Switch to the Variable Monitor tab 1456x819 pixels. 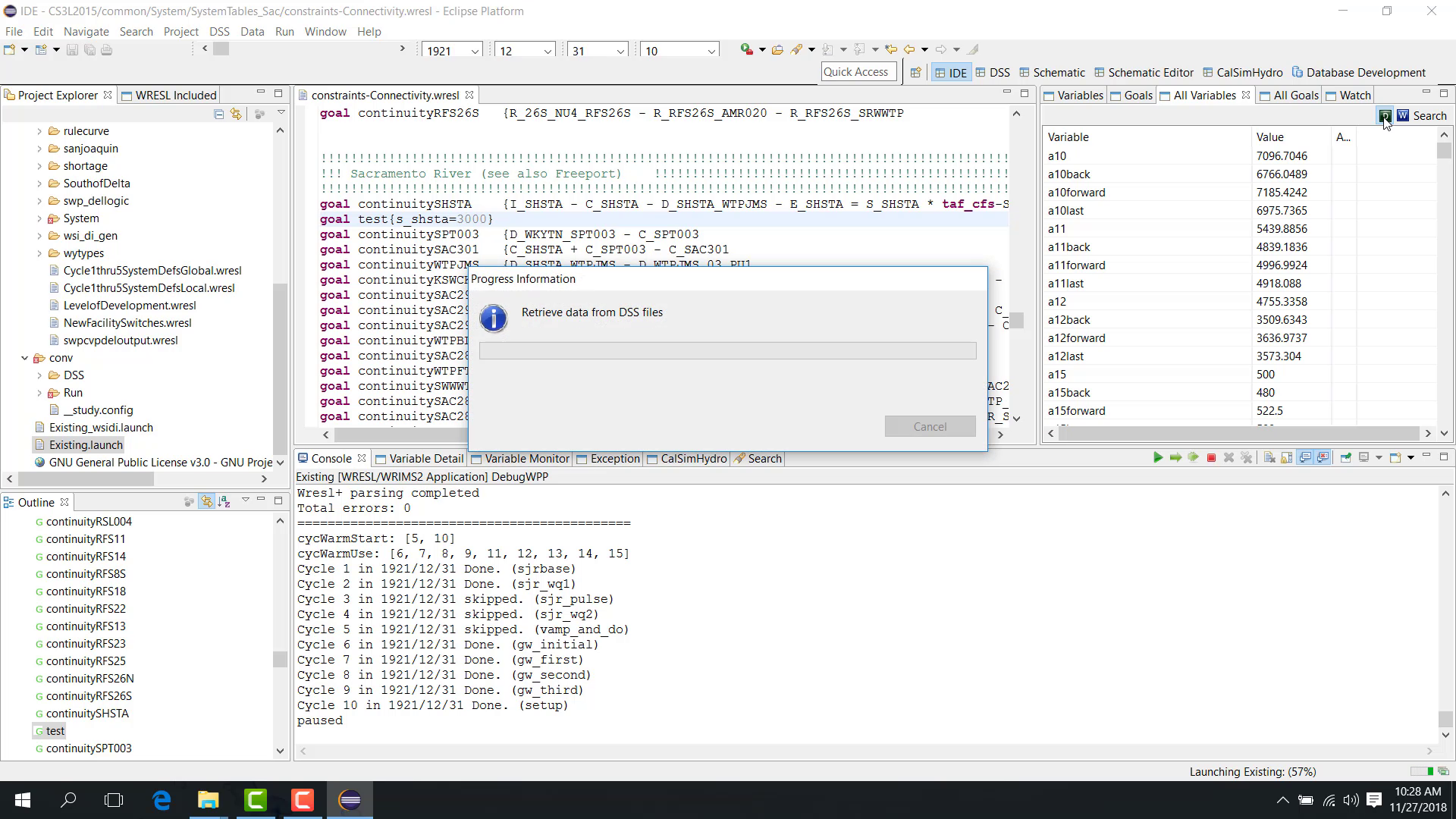(519, 459)
